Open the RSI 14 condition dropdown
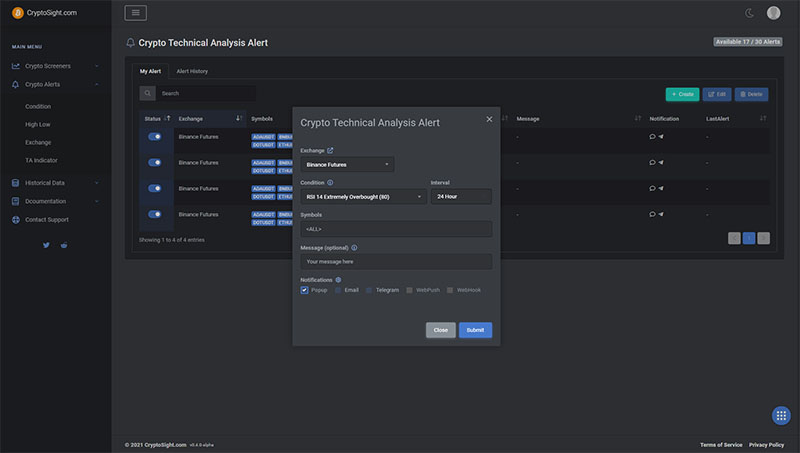The width and height of the screenshot is (800, 453). (x=364, y=197)
